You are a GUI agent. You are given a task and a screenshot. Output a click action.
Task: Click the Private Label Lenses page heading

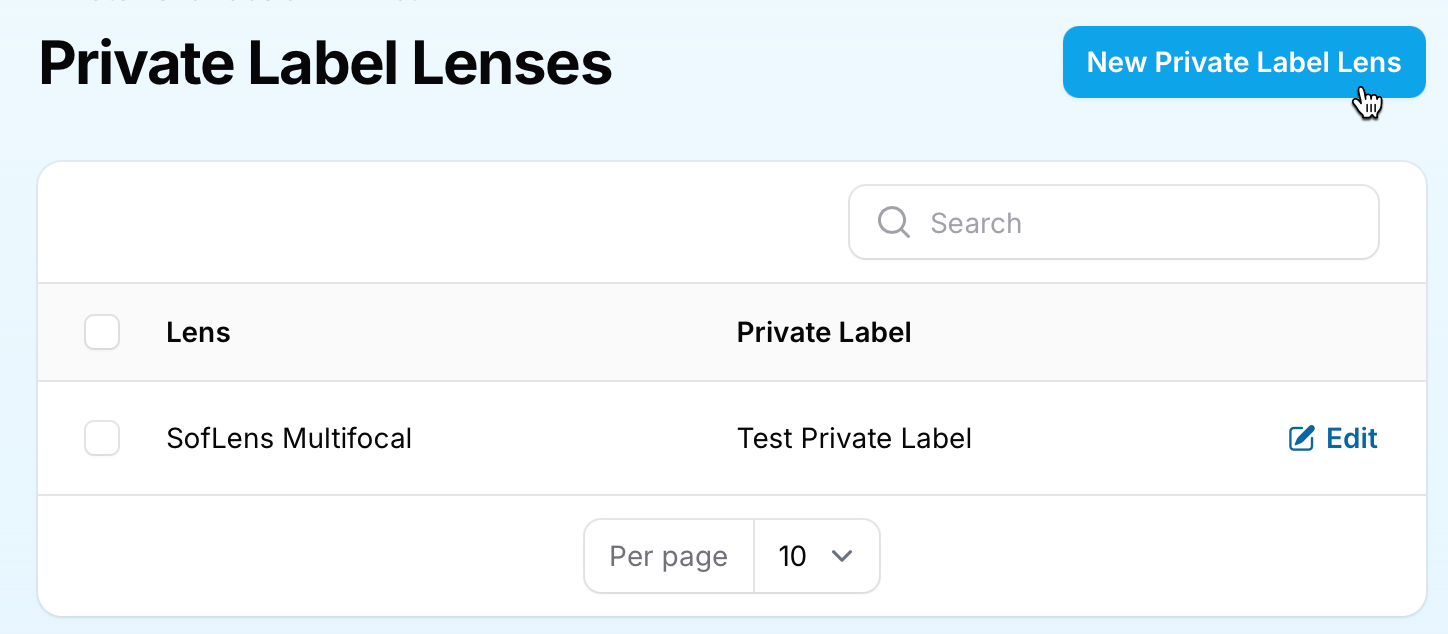(x=325, y=63)
